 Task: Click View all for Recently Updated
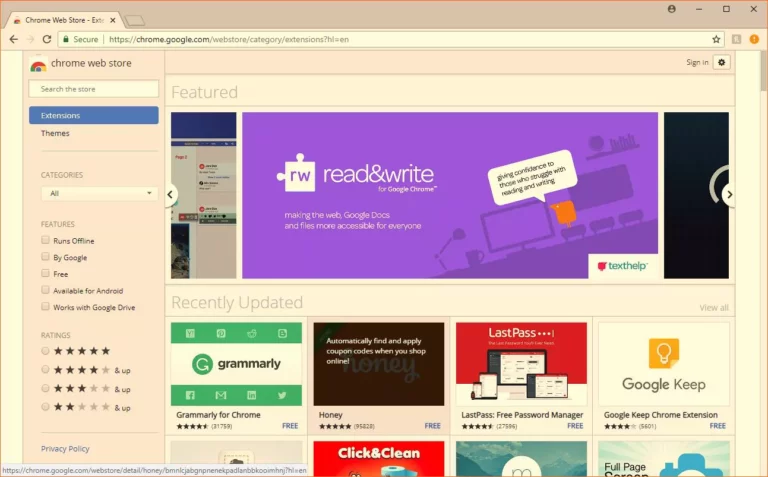click(x=714, y=308)
